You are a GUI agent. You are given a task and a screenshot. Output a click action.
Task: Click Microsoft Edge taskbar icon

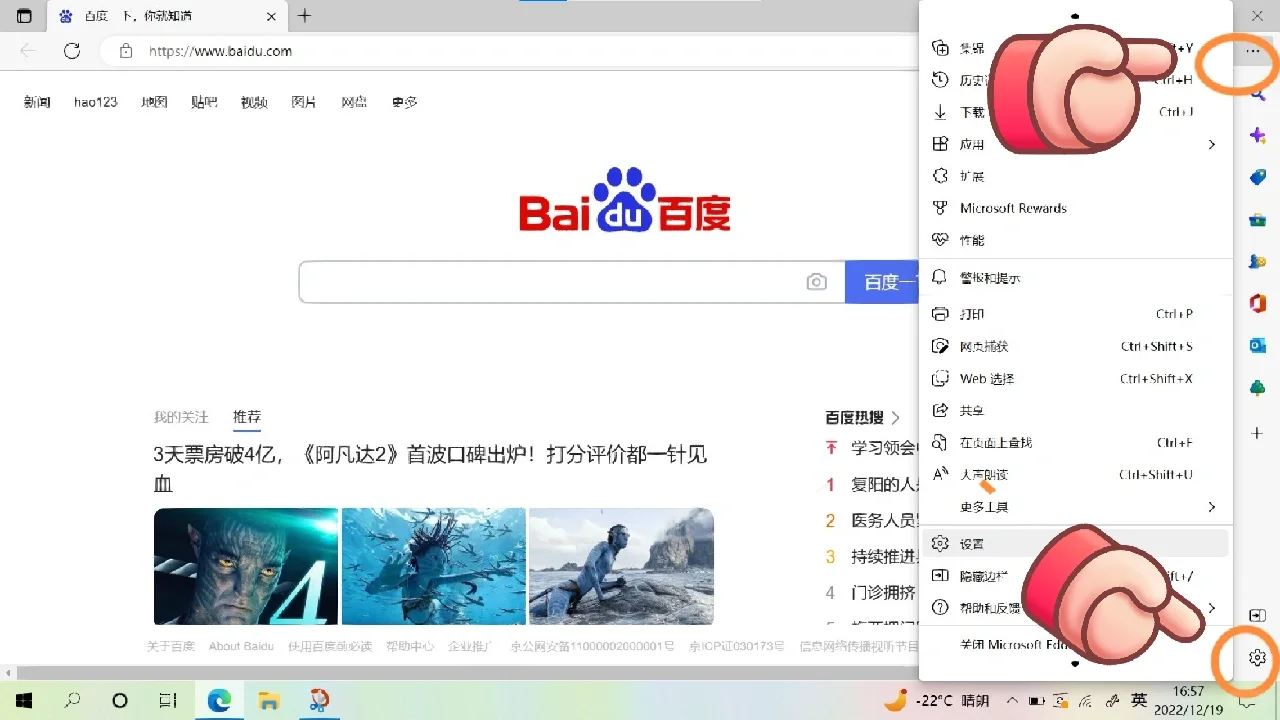pyautogui.click(x=219, y=700)
